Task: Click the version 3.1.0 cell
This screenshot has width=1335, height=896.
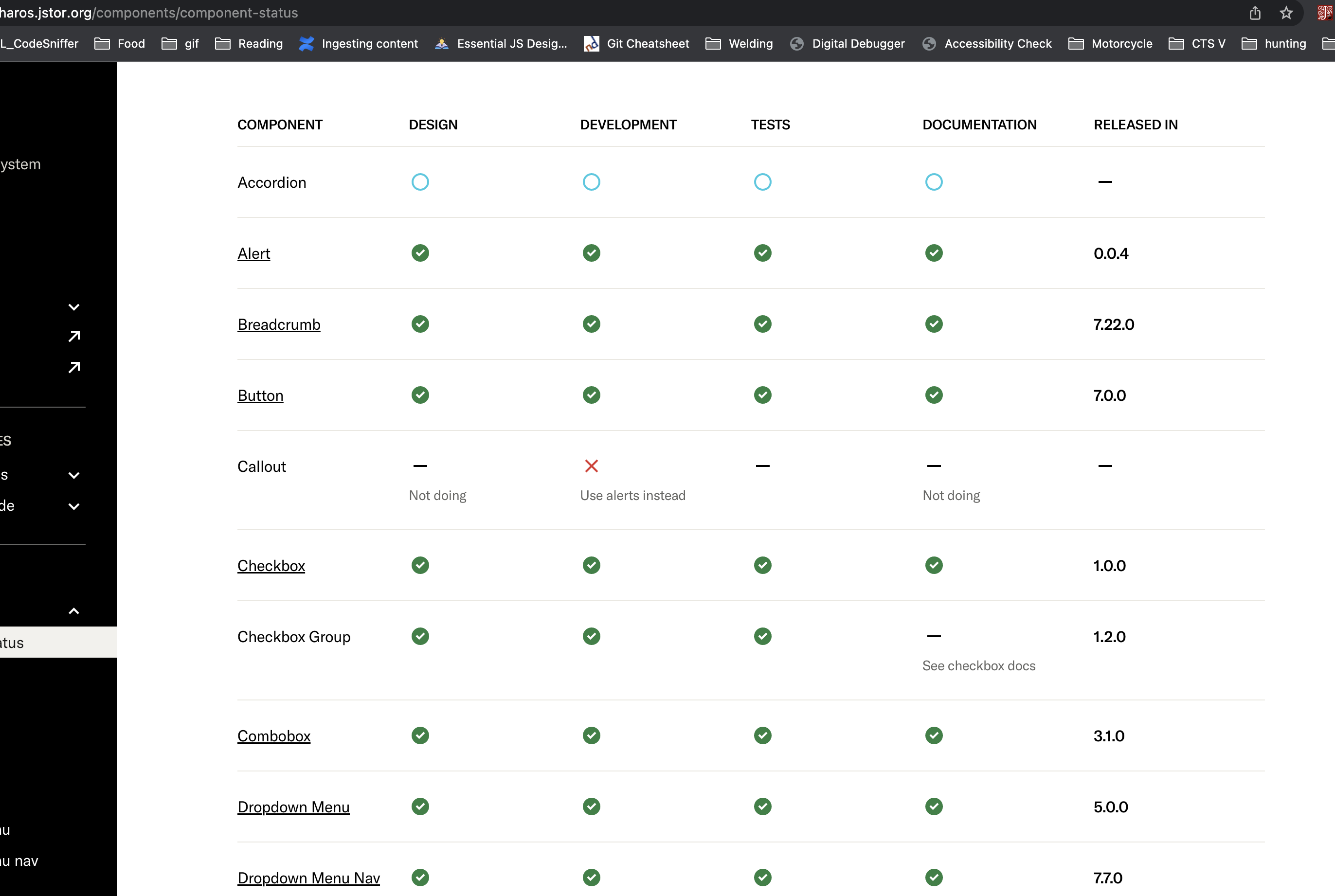Action: click(1109, 736)
